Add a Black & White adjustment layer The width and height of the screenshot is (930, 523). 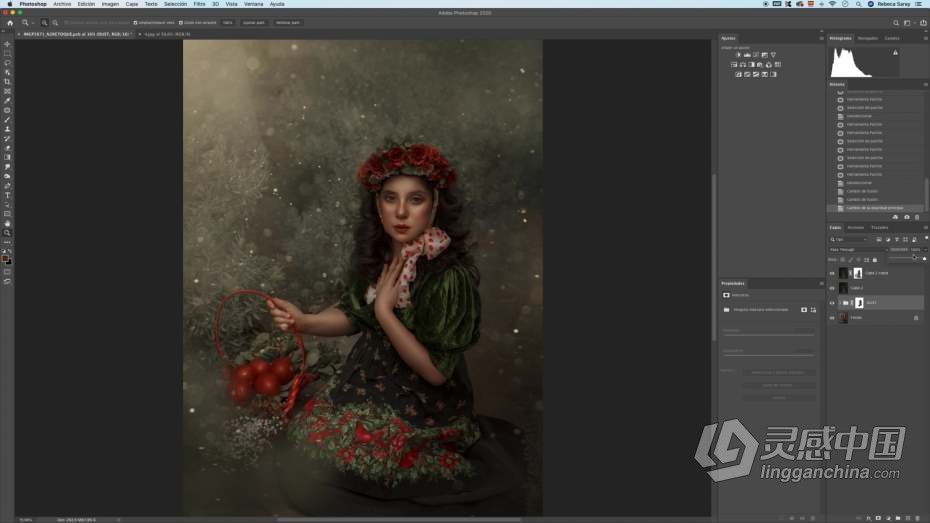pyautogui.click(x=751, y=65)
